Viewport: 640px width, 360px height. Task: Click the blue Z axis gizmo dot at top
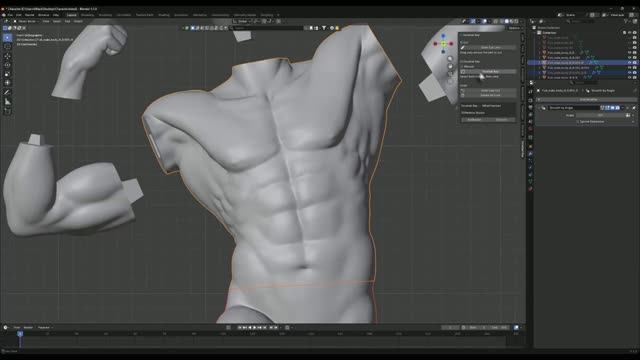pos(443,36)
